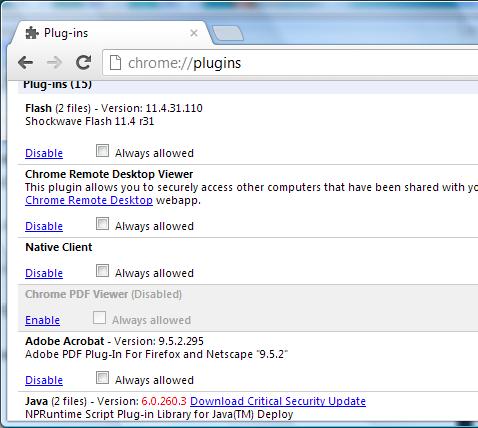Click the browser forward arrow

pyautogui.click(x=54, y=62)
